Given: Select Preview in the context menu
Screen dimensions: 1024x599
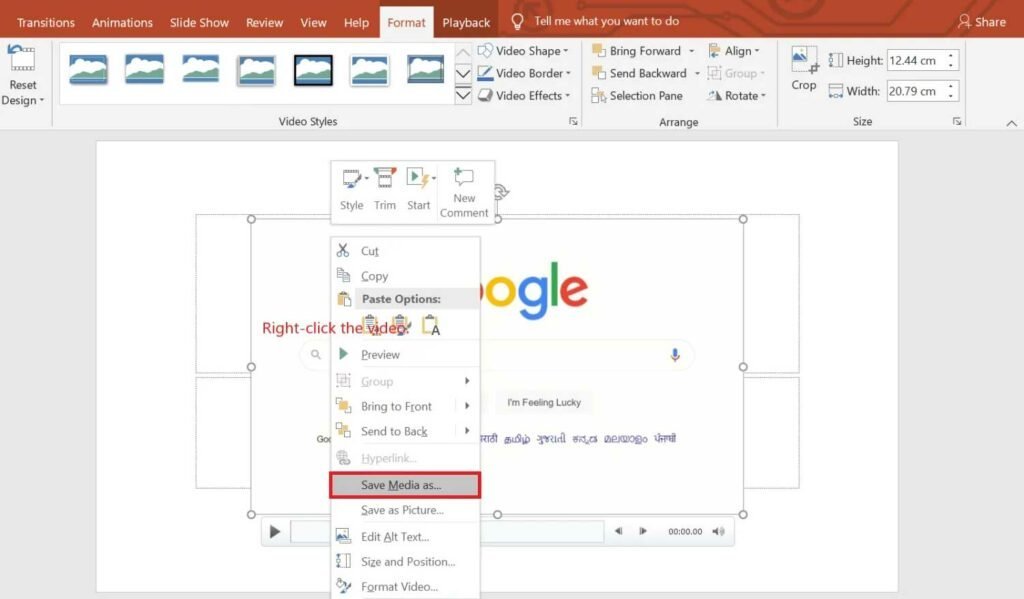Looking at the screenshot, I should pyautogui.click(x=406, y=354).
